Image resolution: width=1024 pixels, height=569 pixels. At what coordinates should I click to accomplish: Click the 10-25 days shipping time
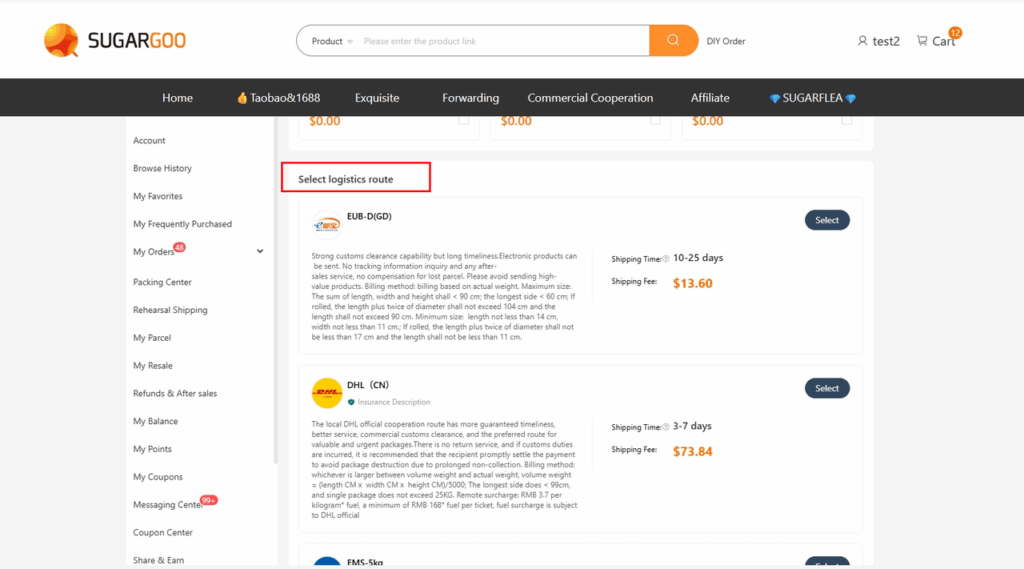(x=698, y=258)
